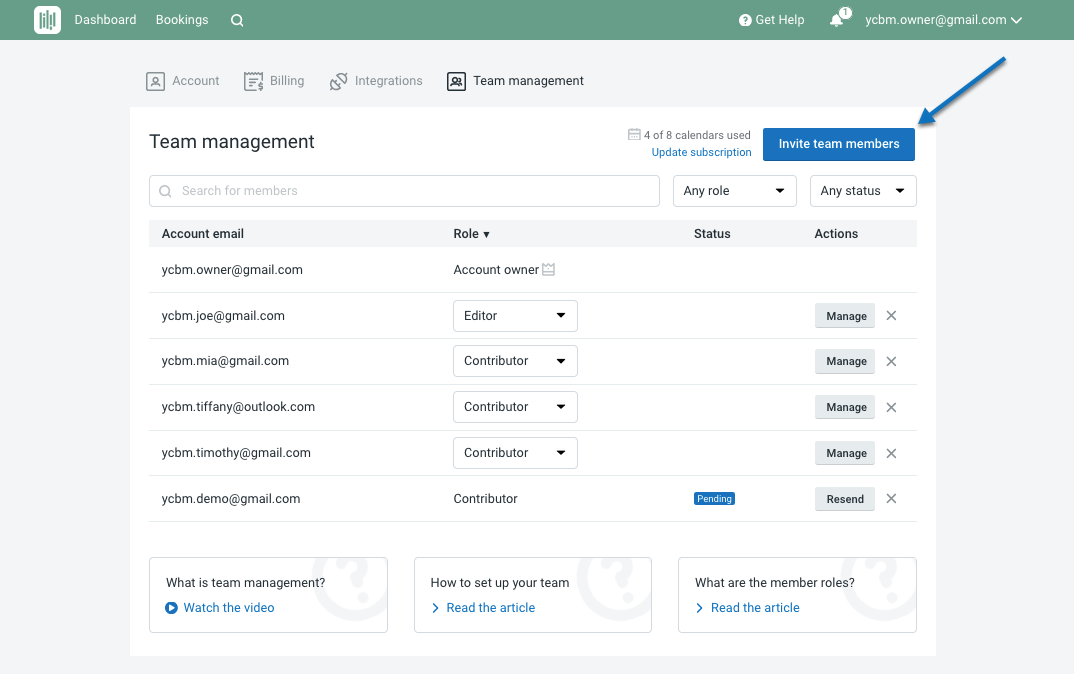The image size is (1074, 674).
Task: Click the calendar icon beside 4 of 8 calendars used
Action: tap(633, 134)
